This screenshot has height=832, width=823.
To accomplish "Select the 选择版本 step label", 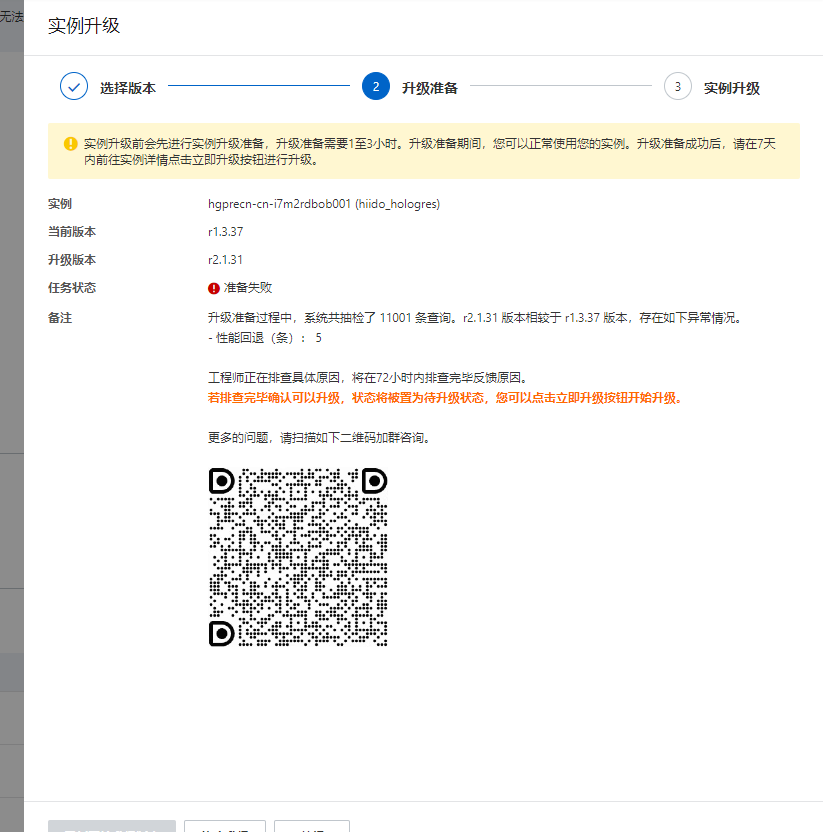I will tap(128, 88).
